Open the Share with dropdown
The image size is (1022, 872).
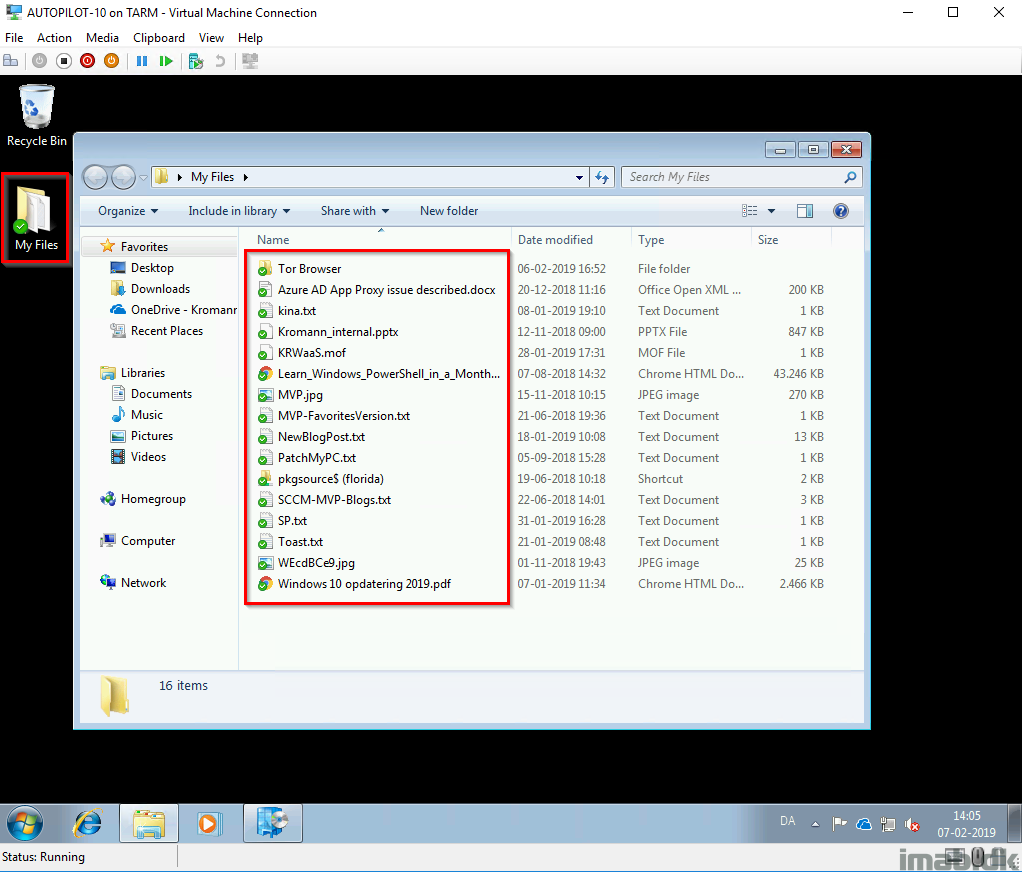(x=355, y=211)
